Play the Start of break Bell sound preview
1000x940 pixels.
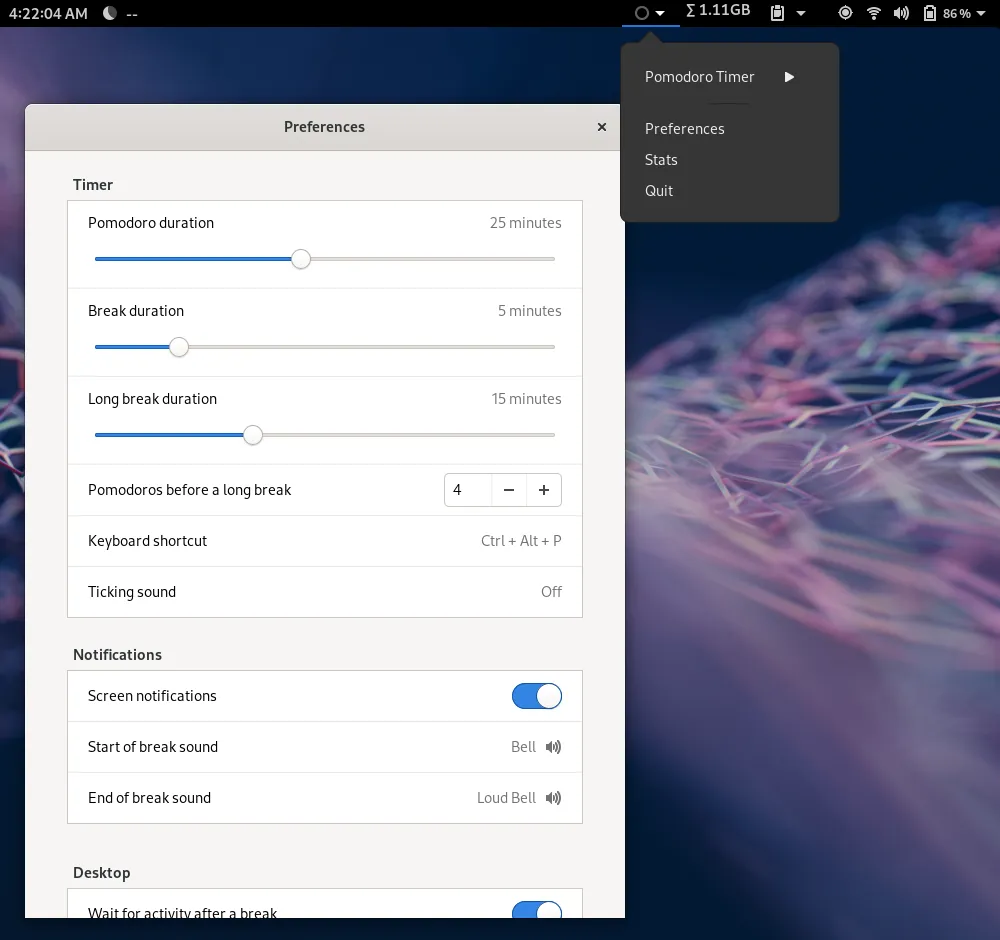[553, 747]
